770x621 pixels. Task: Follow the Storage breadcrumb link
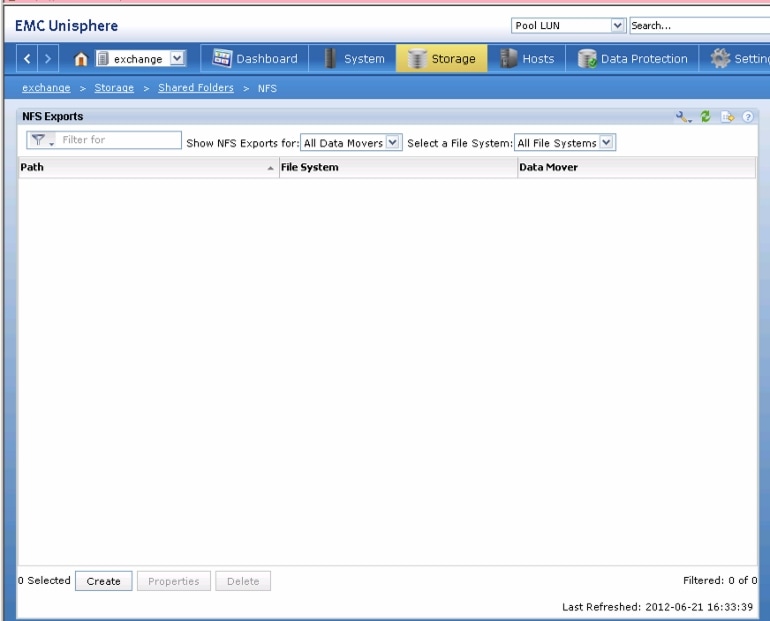tap(114, 88)
